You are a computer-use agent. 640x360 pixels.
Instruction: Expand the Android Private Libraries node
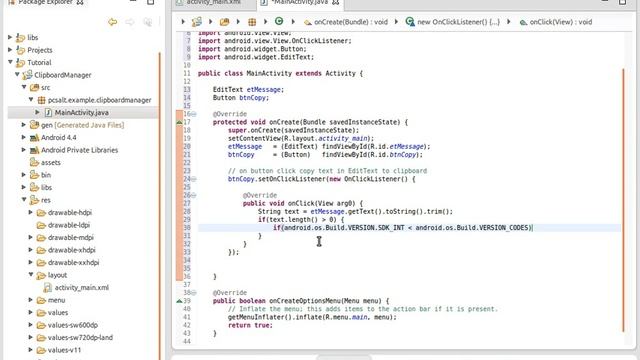click(24, 150)
